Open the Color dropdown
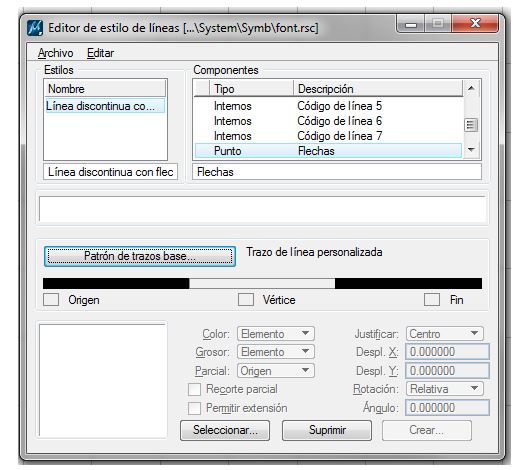The width and height of the screenshot is (515, 470). point(276,334)
